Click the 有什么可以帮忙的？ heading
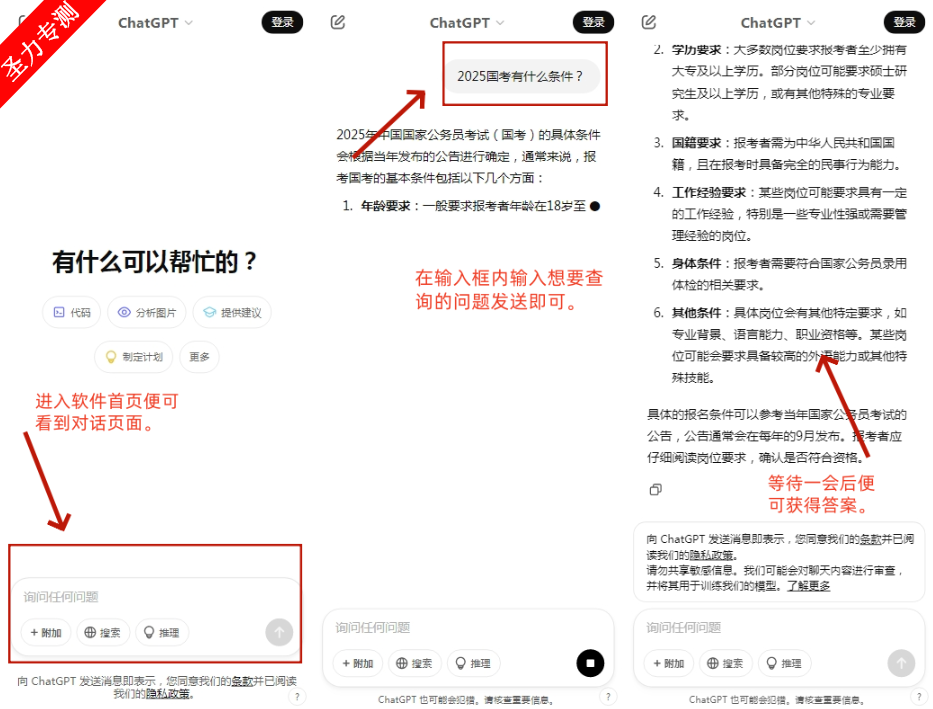 point(154,262)
